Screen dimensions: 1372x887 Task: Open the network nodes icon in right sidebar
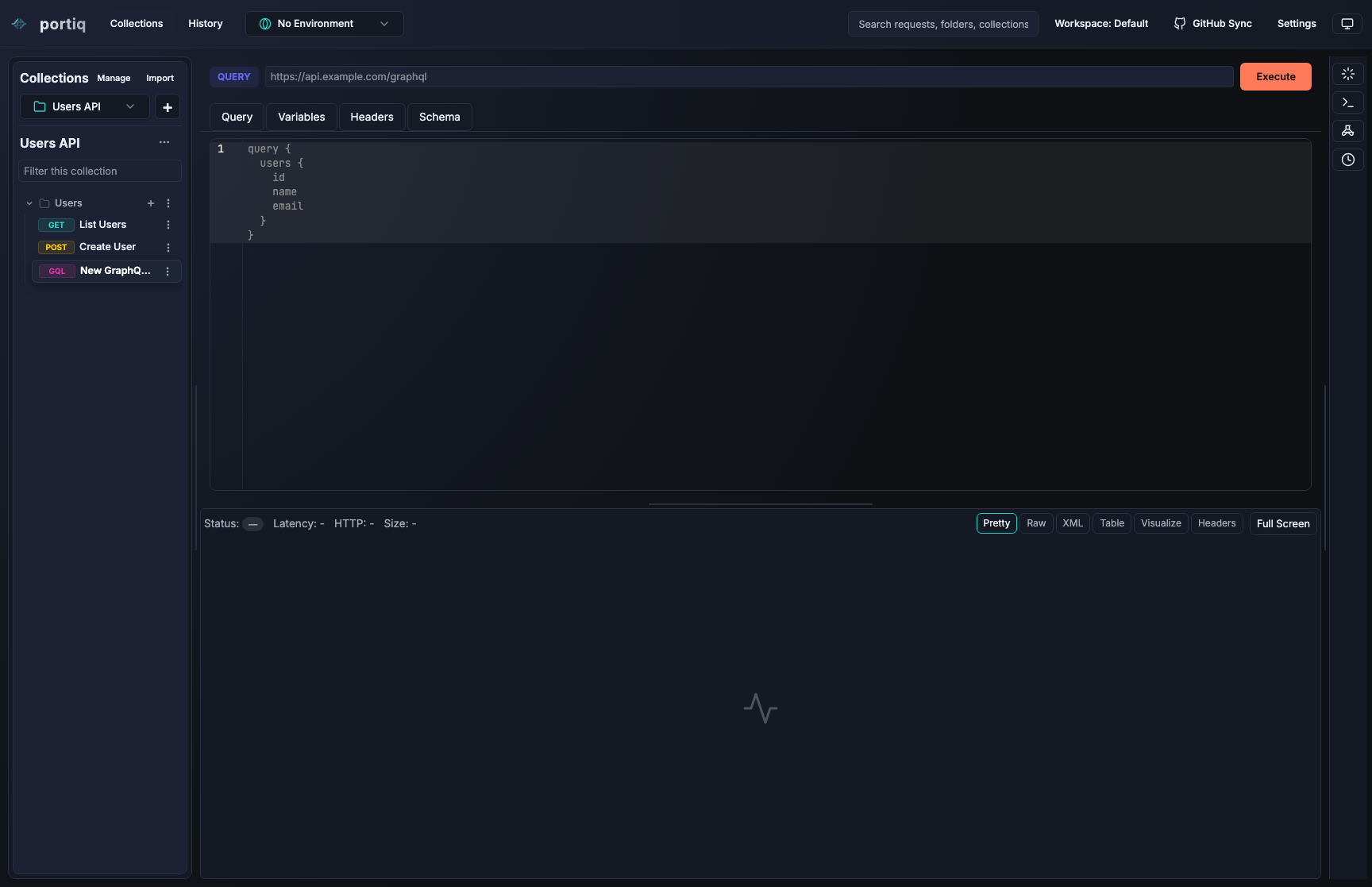1348,131
